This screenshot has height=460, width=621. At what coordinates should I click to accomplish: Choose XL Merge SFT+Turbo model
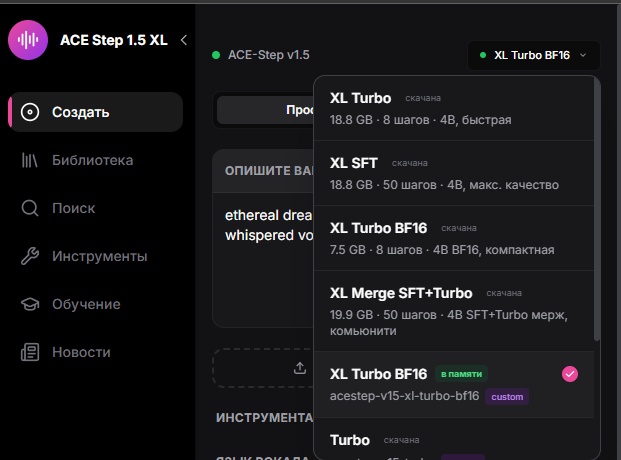pyautogui.click(x=450, y=304)
